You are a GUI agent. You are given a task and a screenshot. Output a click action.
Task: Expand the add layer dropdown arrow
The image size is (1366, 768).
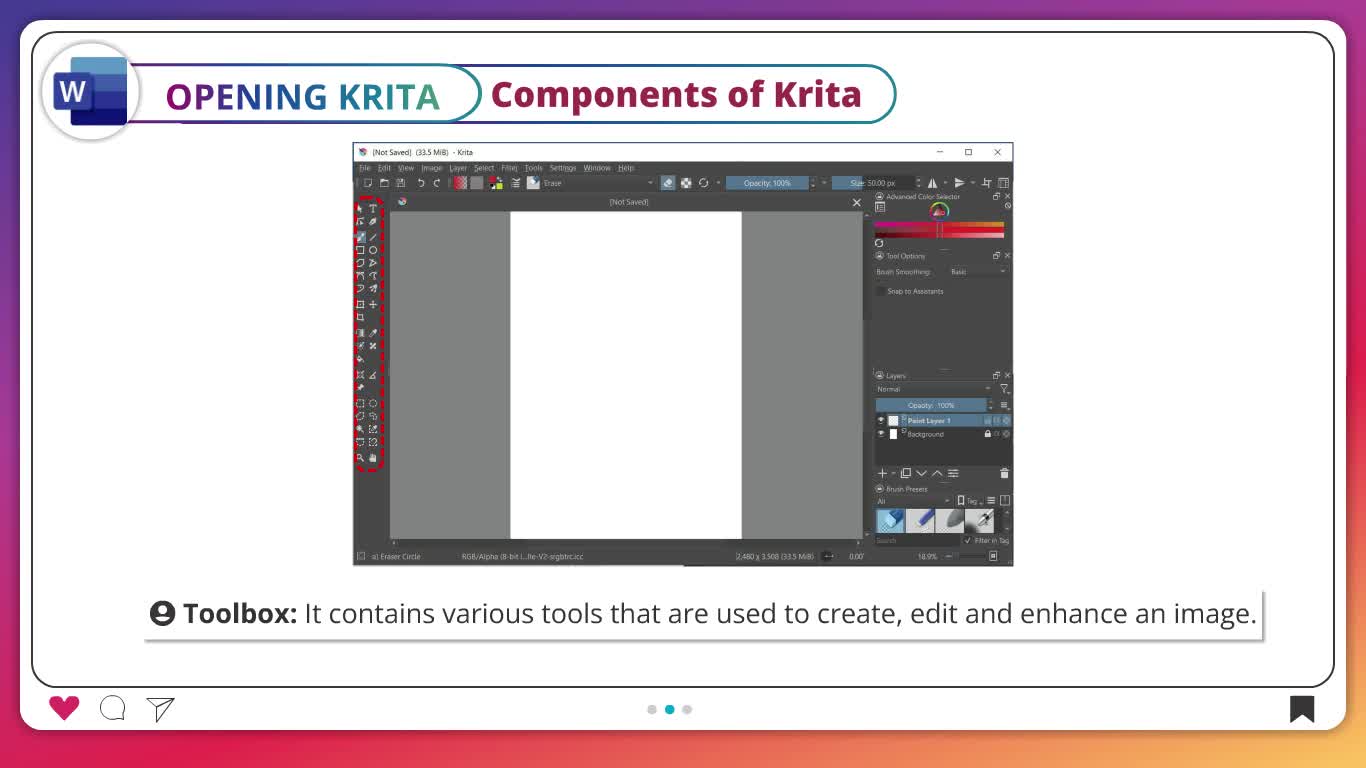[893, 473]
